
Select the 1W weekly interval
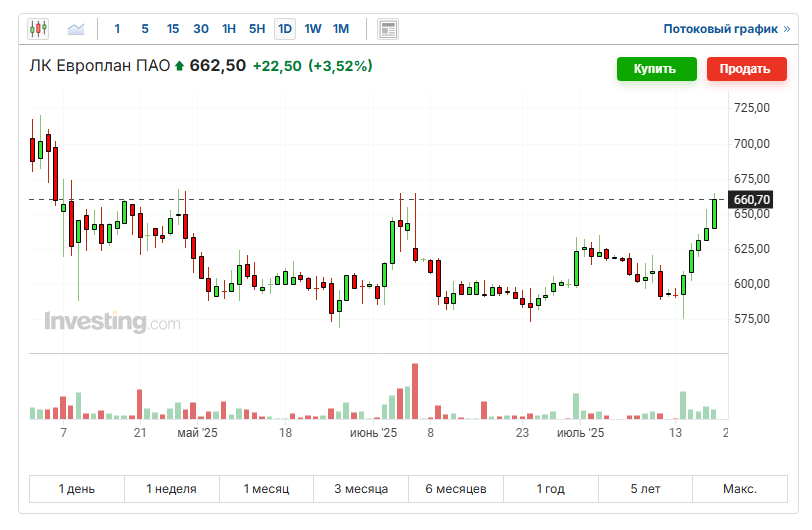(313, 29)
